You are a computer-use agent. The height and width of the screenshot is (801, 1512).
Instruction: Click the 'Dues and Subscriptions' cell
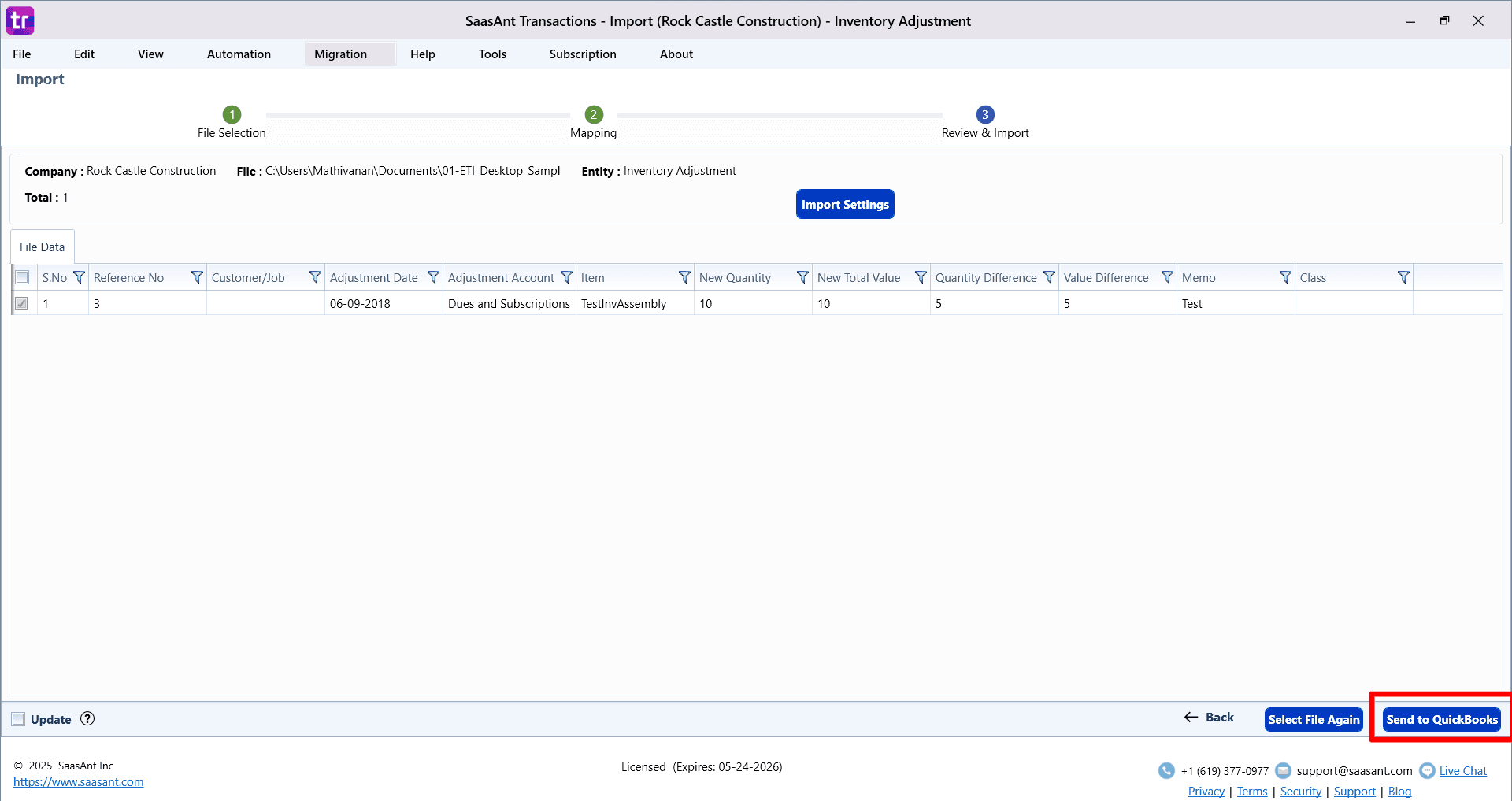coord(510,303)
